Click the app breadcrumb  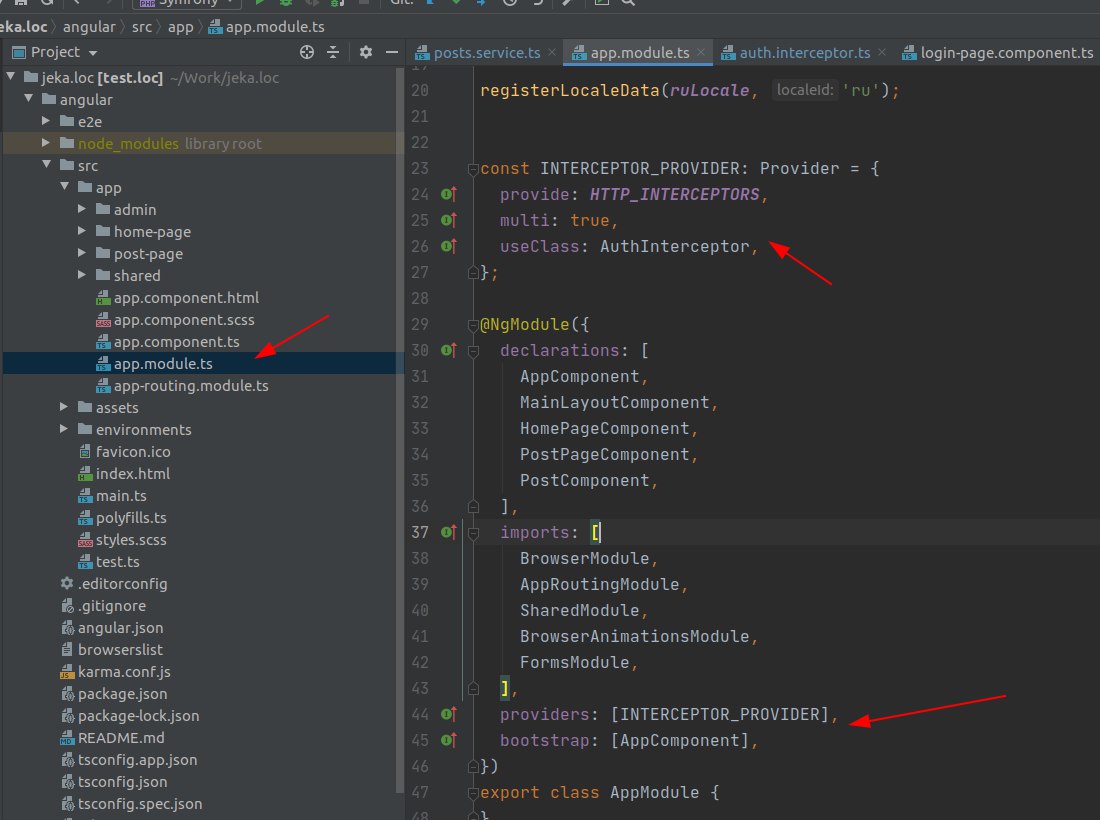(180, 27)
